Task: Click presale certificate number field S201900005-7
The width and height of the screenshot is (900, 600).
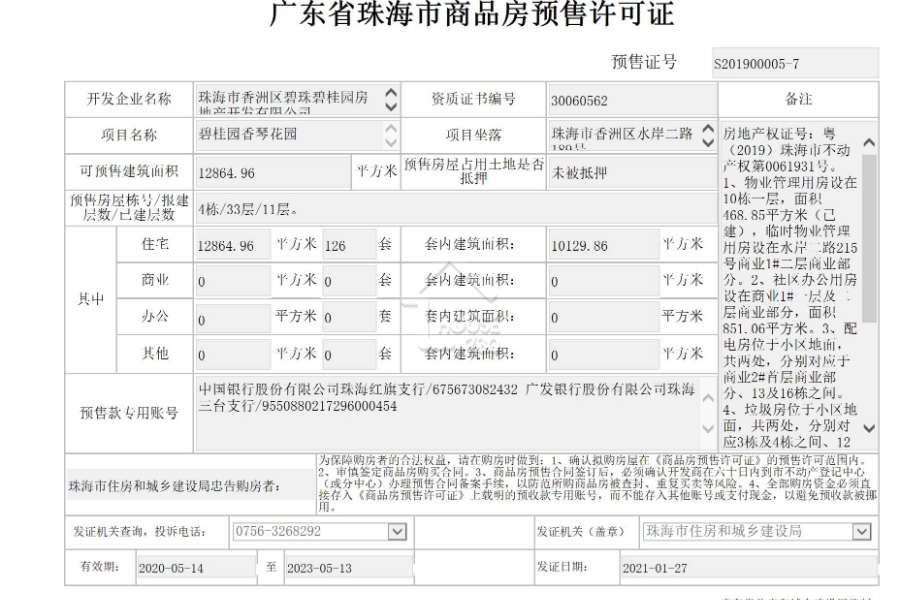Action: click(795, 63)
